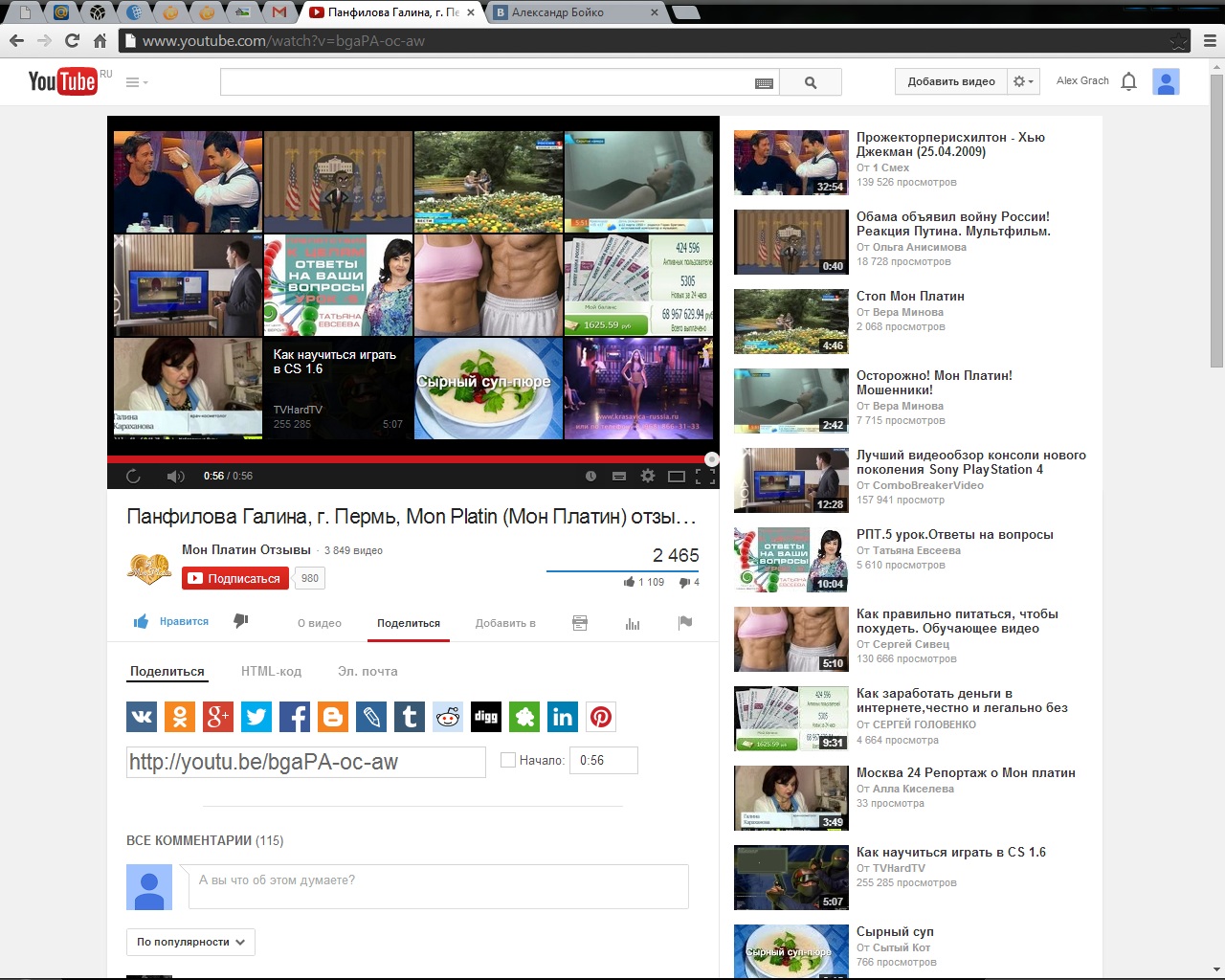Open the notifications bell

coord(1129,81)
